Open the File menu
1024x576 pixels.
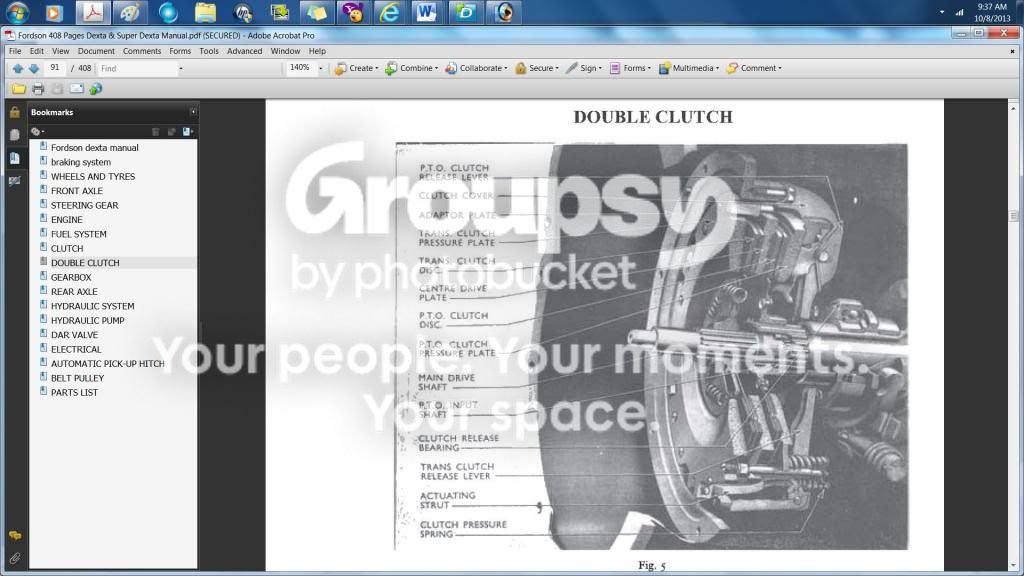[x=15, y=51]
